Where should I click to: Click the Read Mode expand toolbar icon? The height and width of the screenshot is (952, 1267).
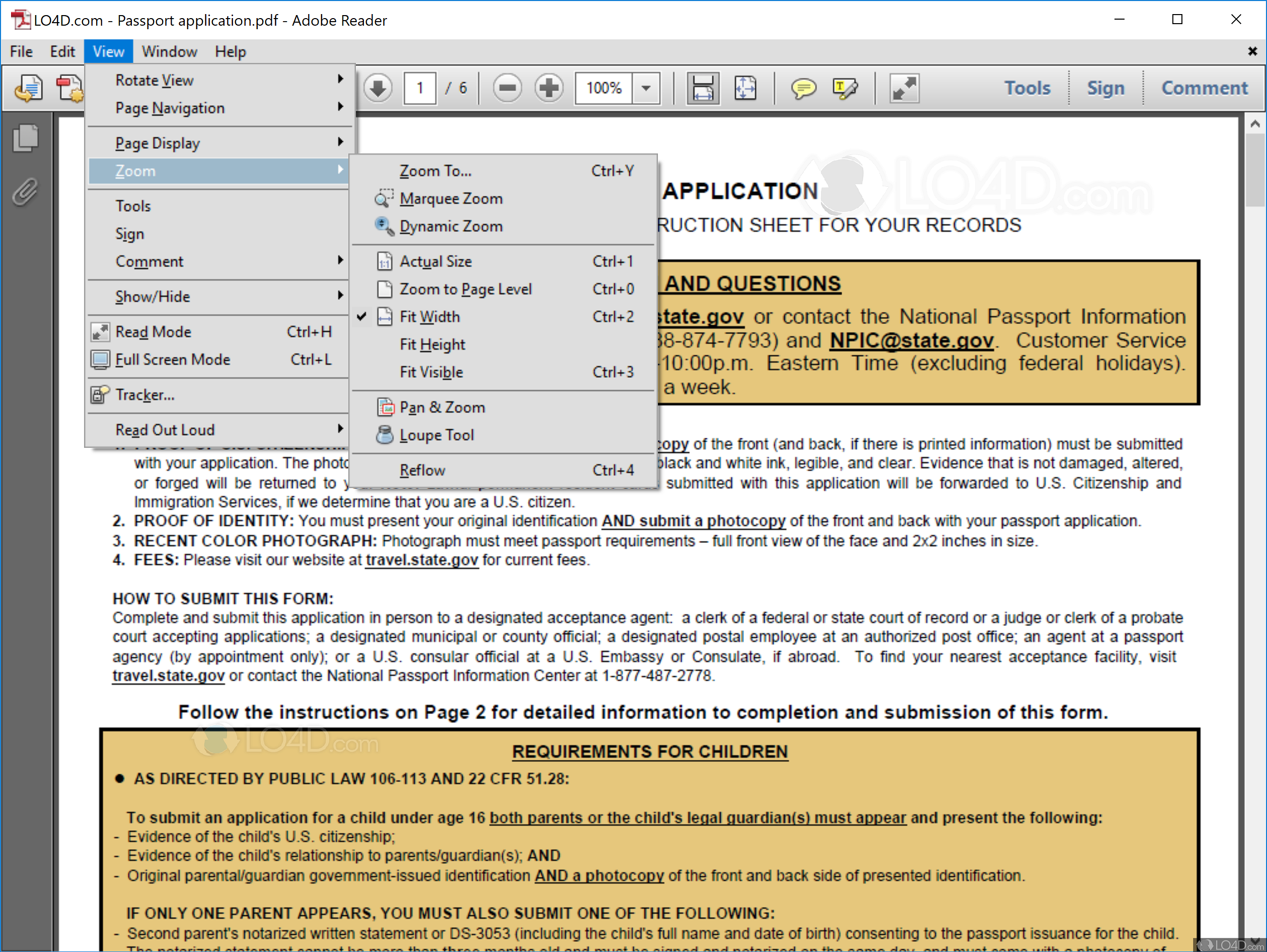click(904, 88)
